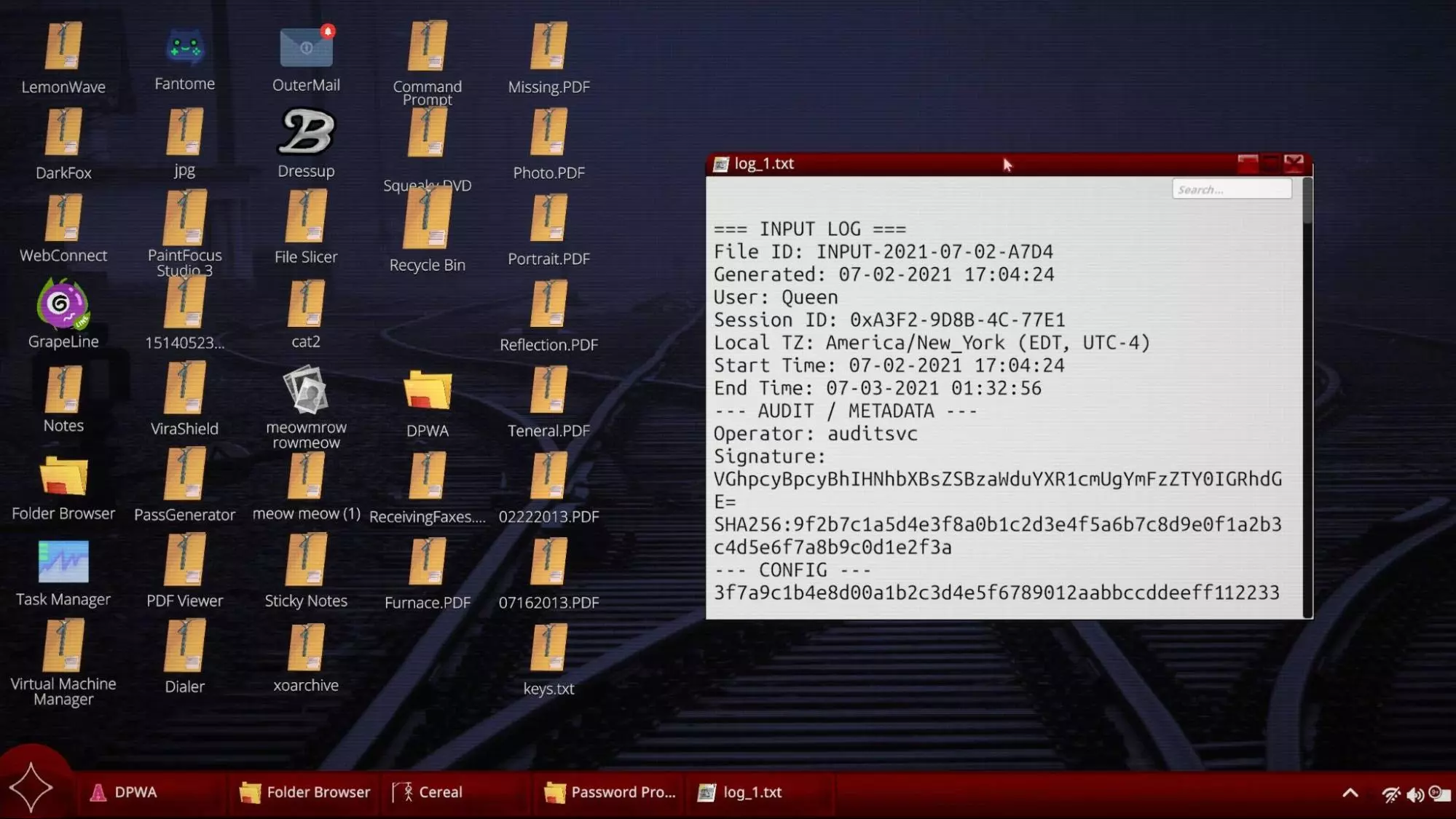The image size is (1456, 819).
Task: Click the Search field in log_1.txt
Action: 1232,189
